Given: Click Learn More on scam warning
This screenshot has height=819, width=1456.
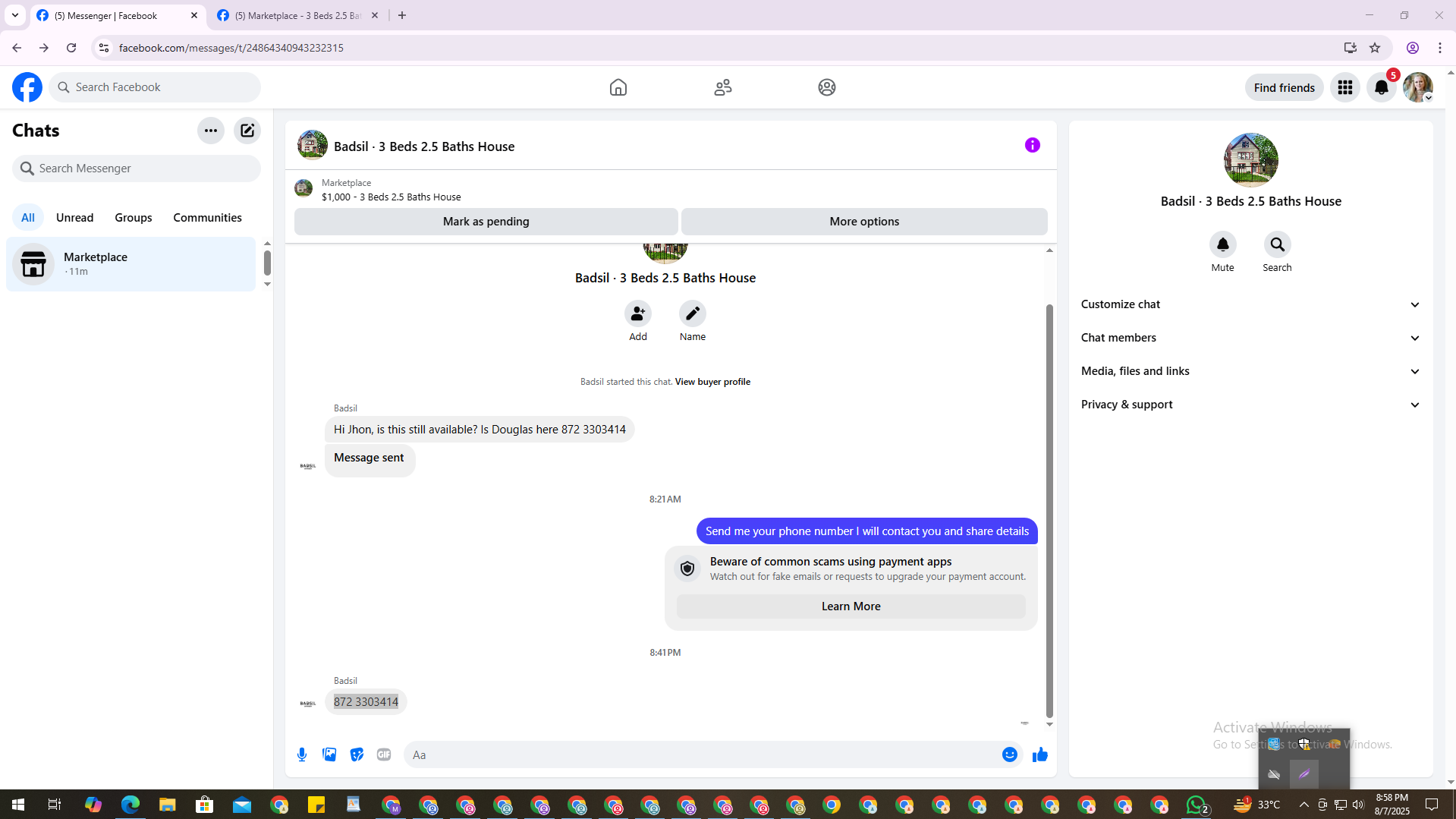Looking at the screenshot, I should tap(851, 606).
